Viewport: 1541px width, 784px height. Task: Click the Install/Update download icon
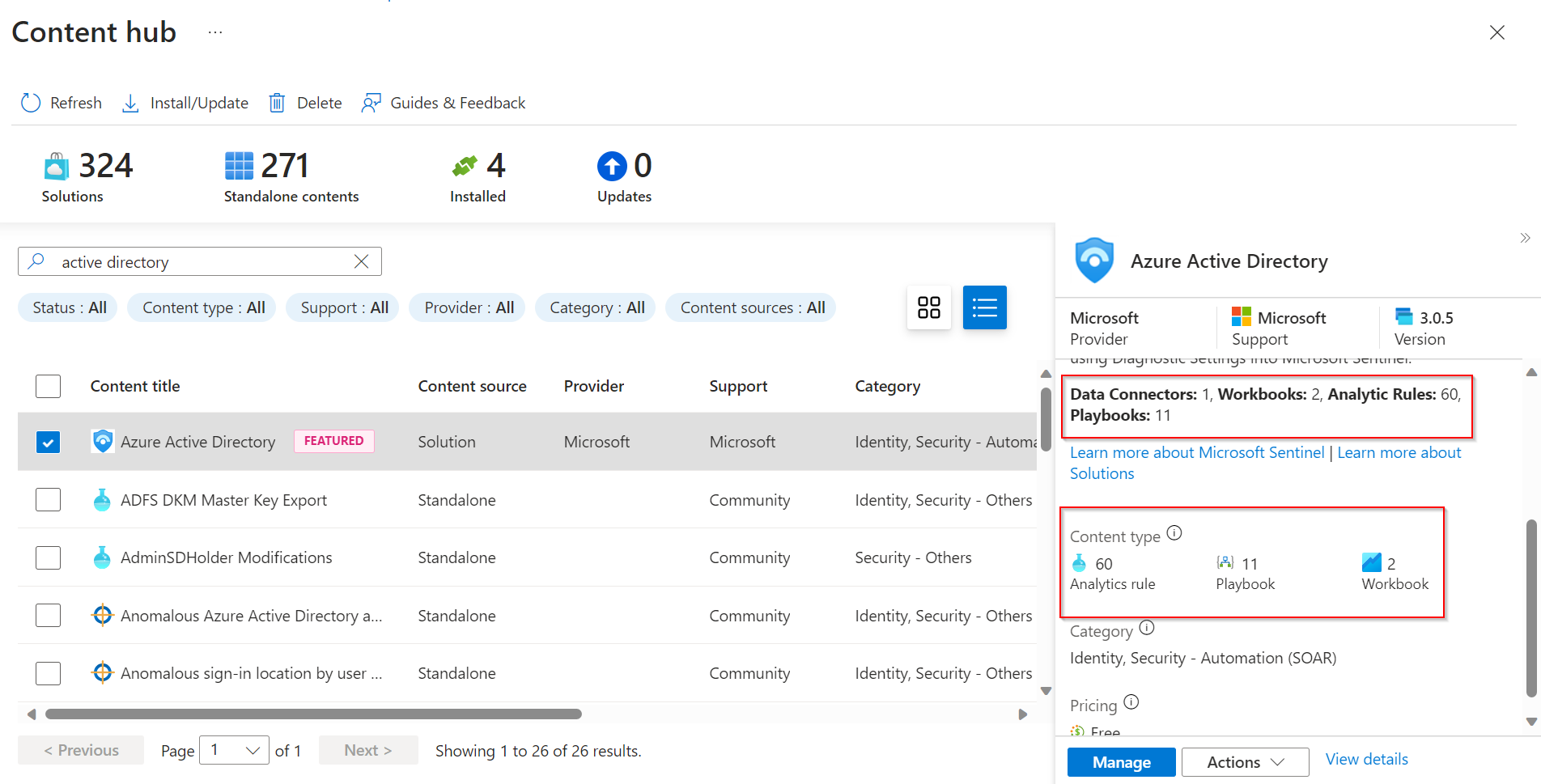[x=130, y=103]
